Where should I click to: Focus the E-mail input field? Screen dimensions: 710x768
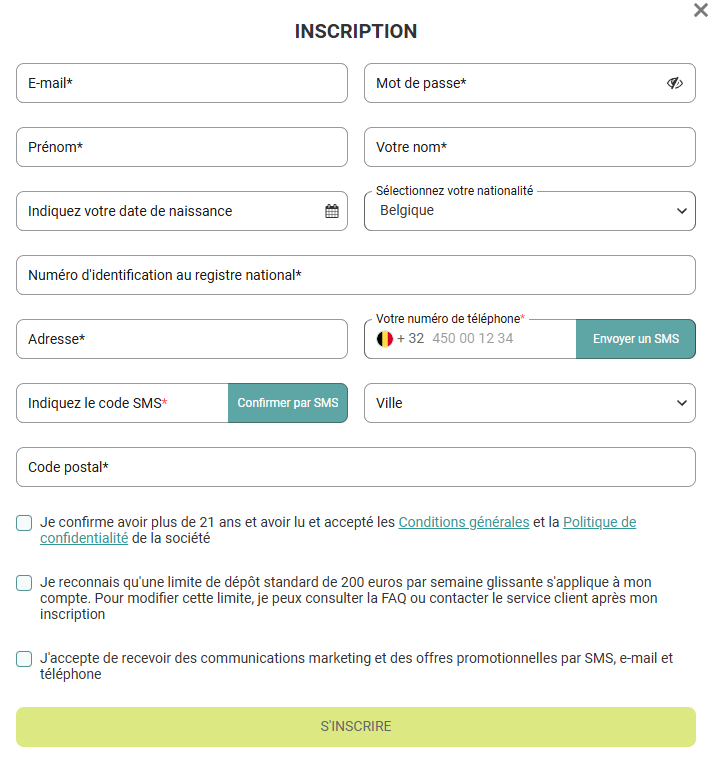tap(182, 83)
